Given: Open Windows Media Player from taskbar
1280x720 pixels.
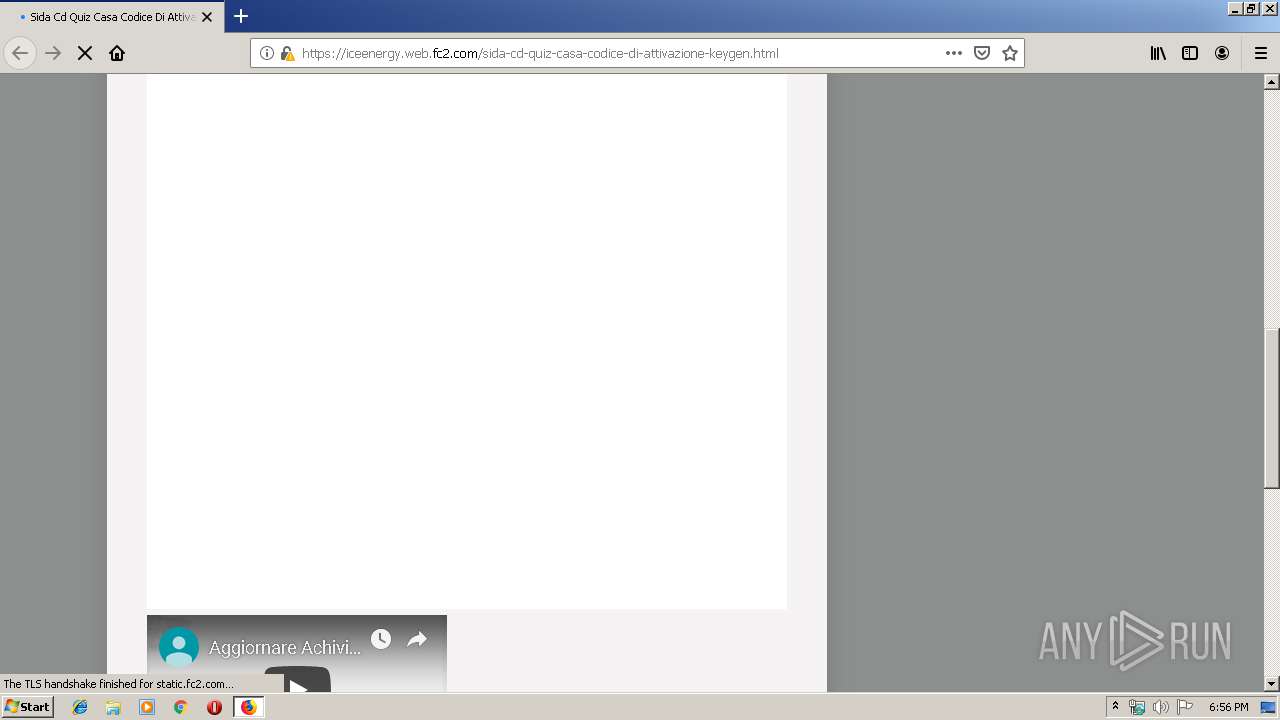Looking at the screenshot, I should [147, 707].
